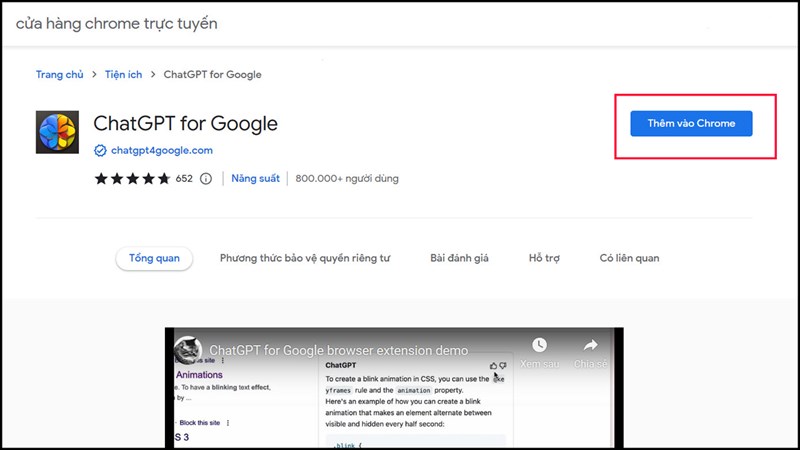
Task: Click the verified publisher badge icon
Action: point(100,151)
